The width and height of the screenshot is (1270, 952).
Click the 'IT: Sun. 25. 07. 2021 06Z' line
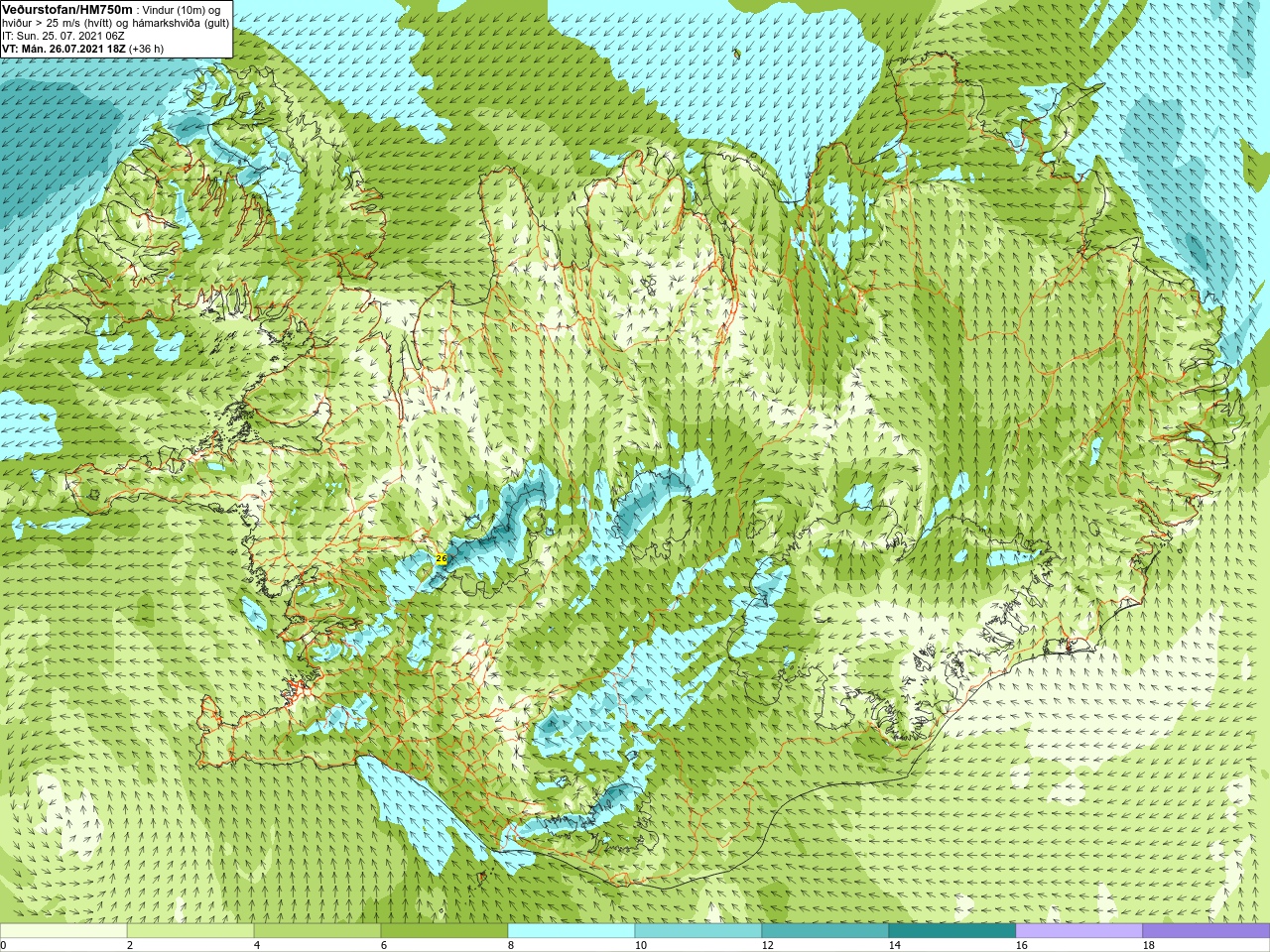(63, 36)
